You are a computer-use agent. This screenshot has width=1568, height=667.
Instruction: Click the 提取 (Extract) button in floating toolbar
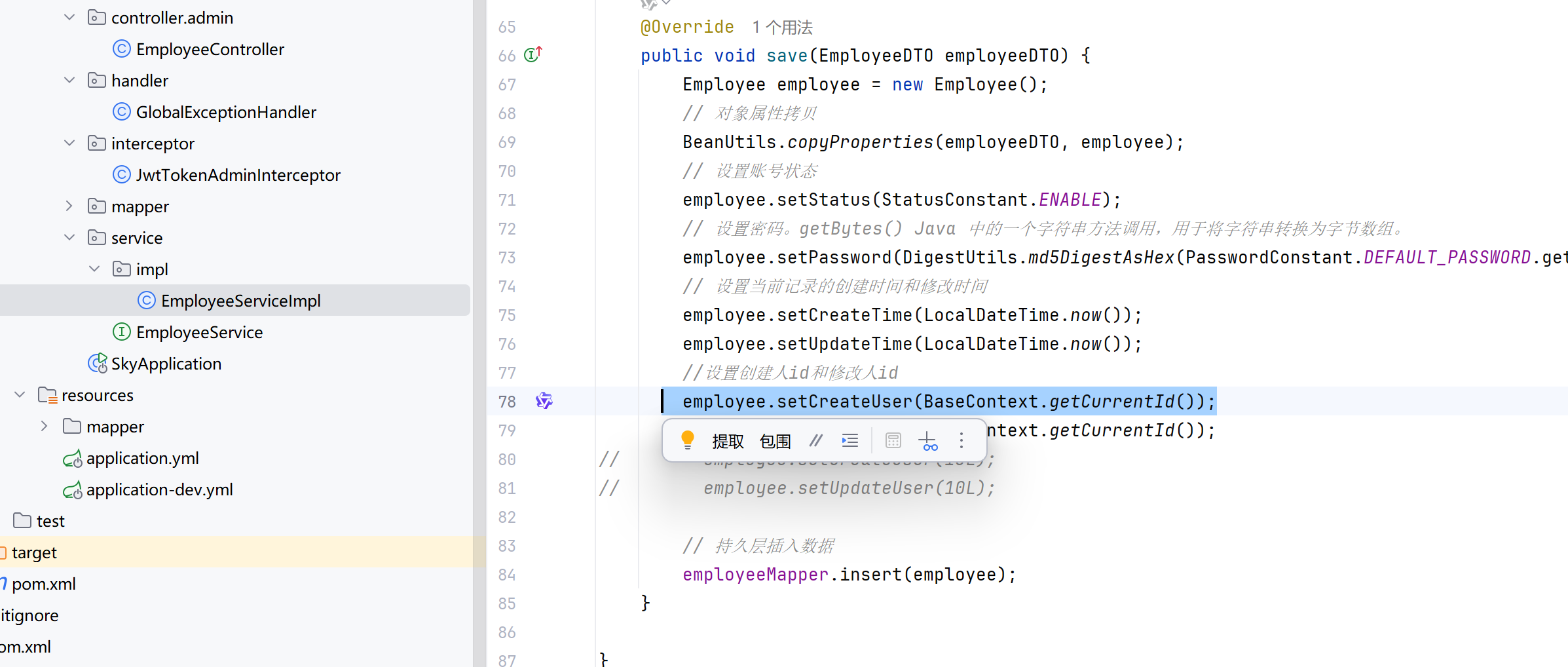pyautogui.click(x=728, y=441)
